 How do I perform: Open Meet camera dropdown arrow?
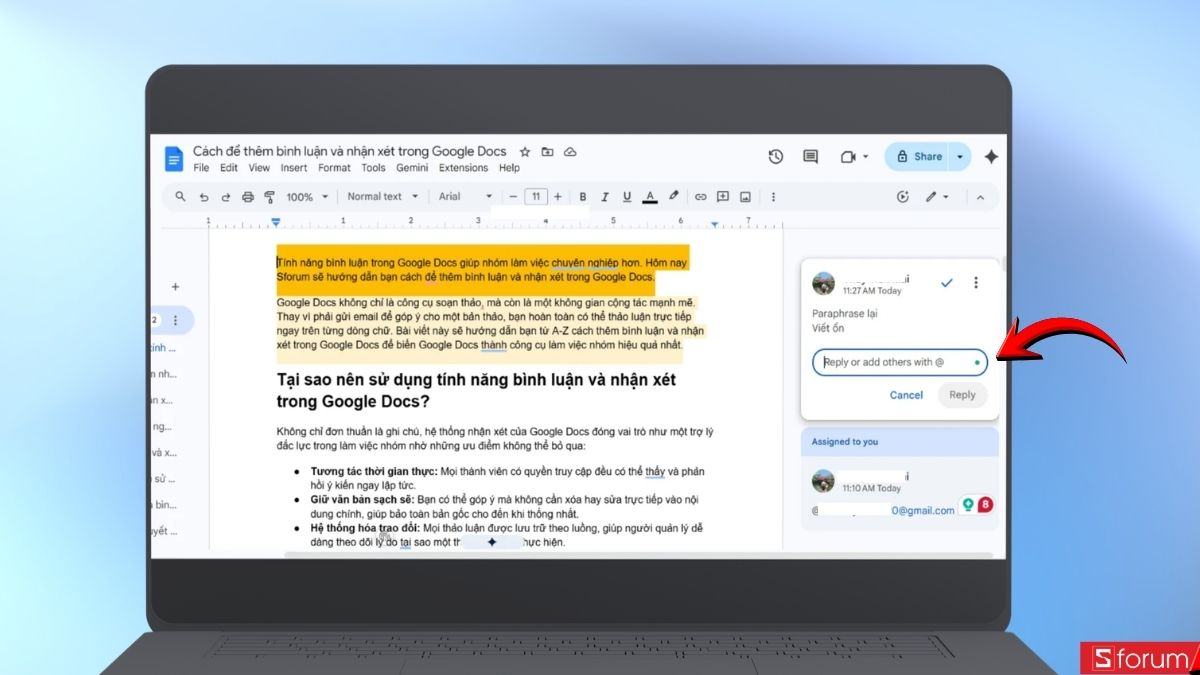point(866,157)
